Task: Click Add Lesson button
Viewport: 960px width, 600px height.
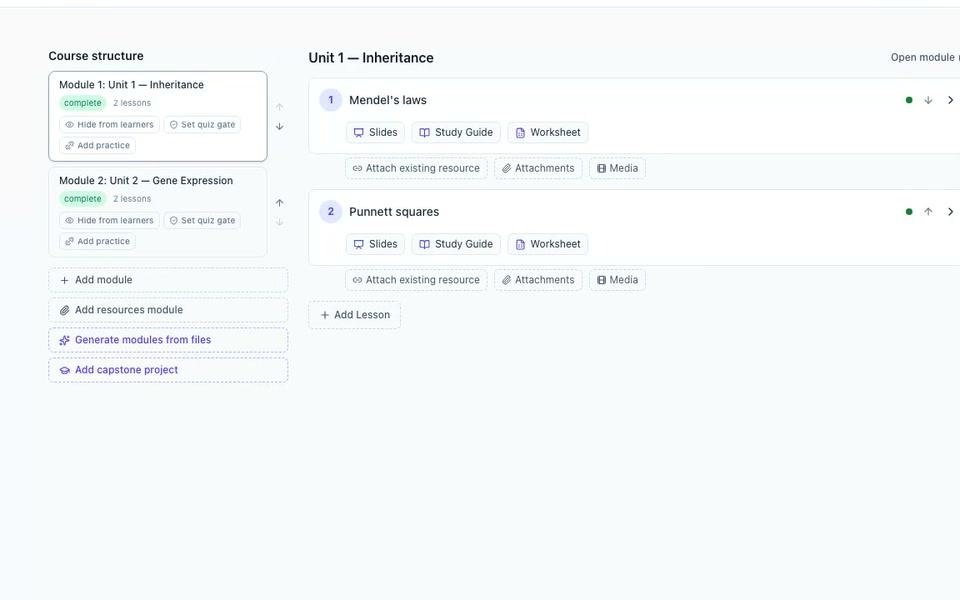Action: click(x=355, y=315)
